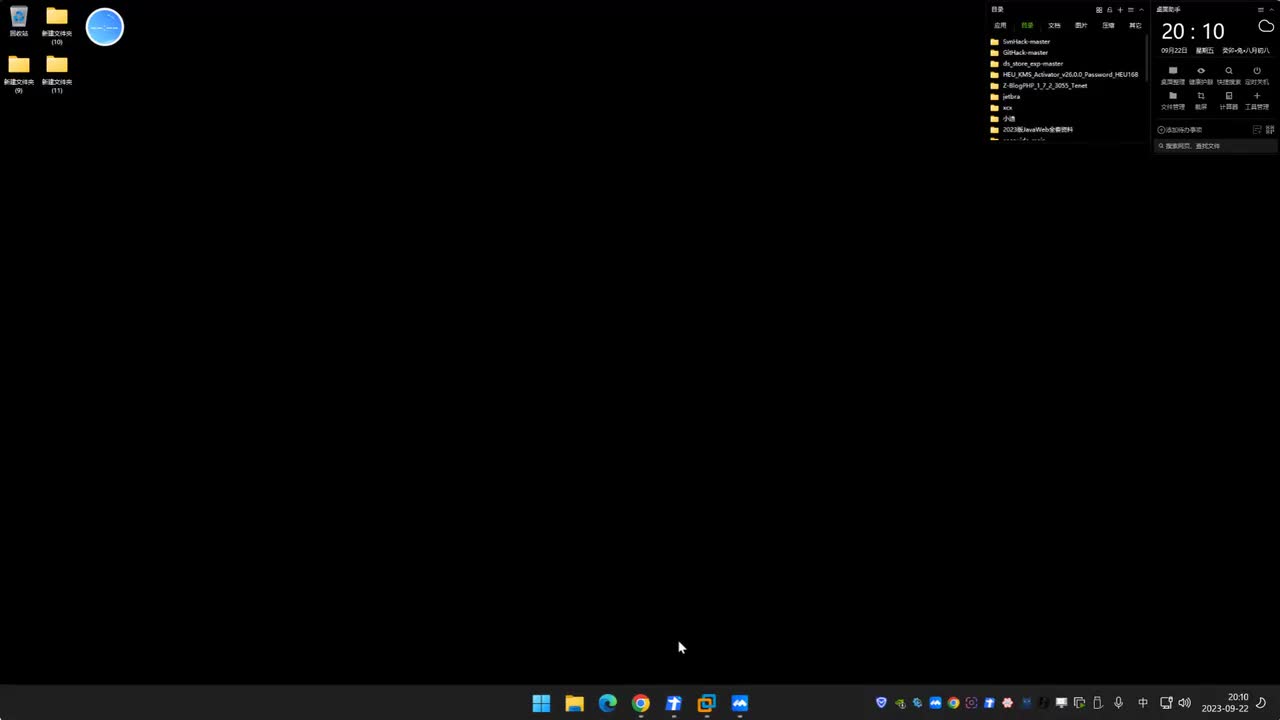The width and height of the screenshot is (1280, 720).
Task: Open the 工具管理 tool manager
Action: (1257, 100)
